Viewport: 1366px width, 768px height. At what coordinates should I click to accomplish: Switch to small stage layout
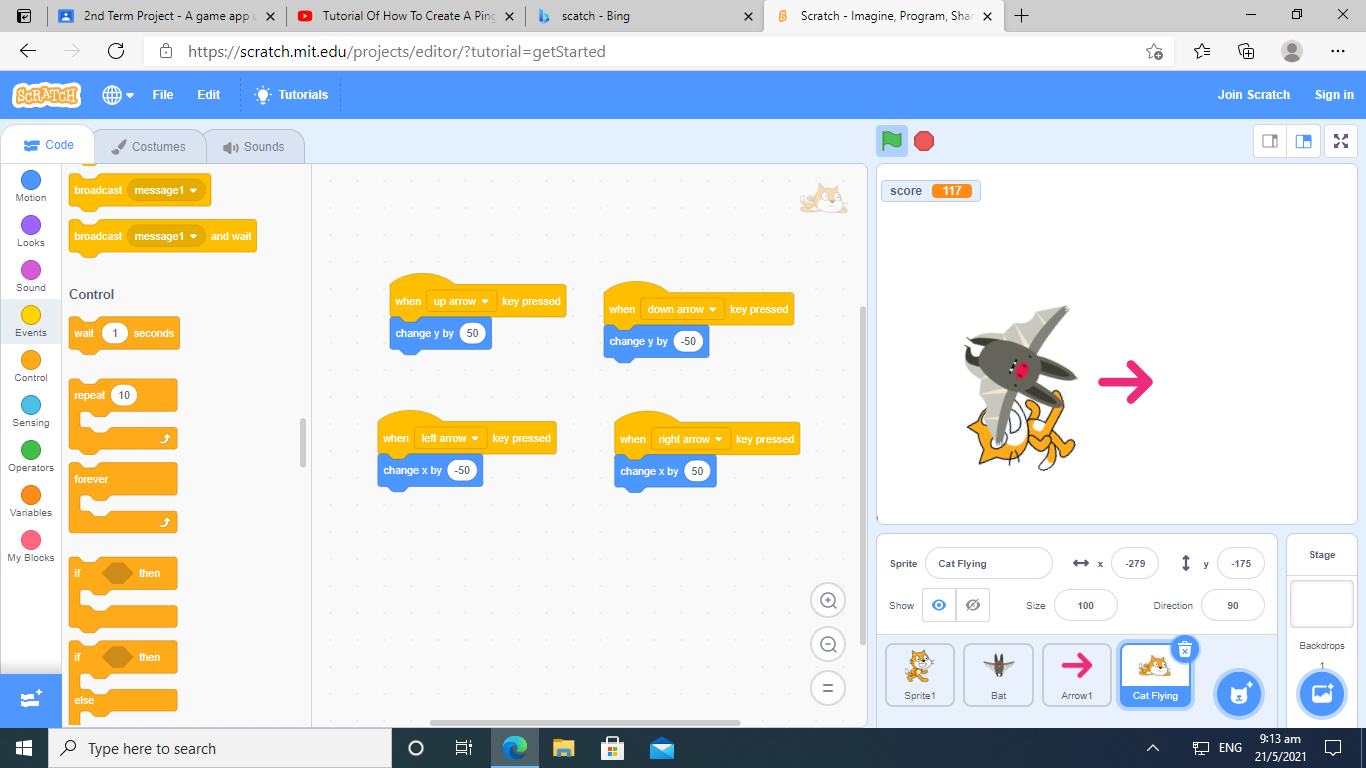click(x=1270, y=142)
